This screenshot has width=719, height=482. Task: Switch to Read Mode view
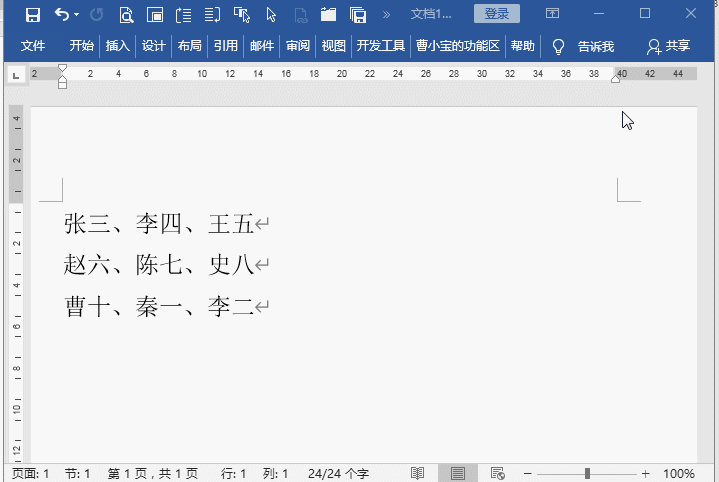(x=417, y=473)
